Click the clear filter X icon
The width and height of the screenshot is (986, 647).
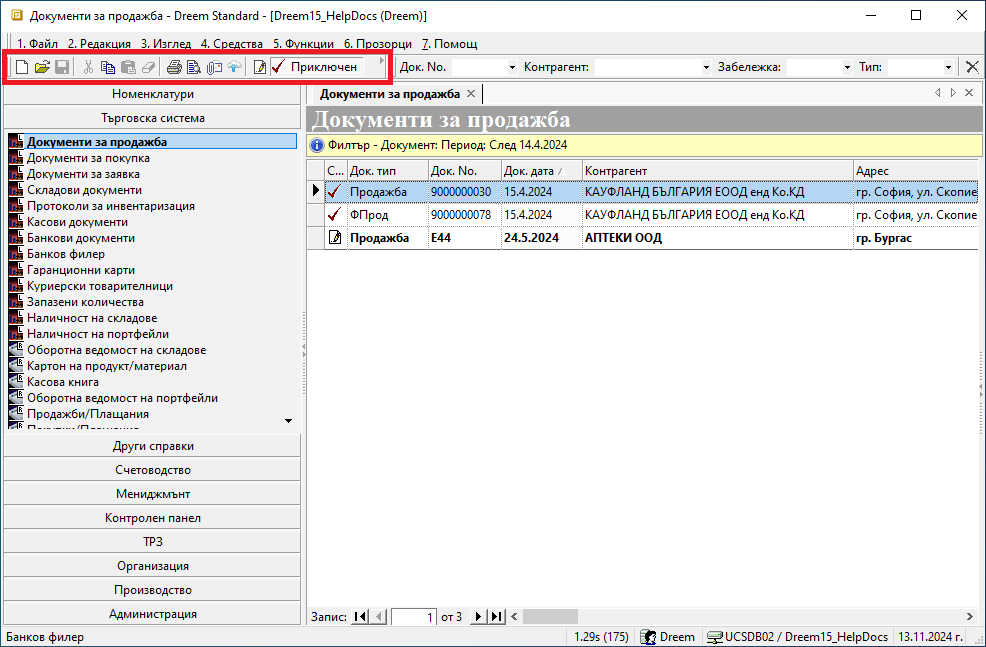click(x=971, y=67)
